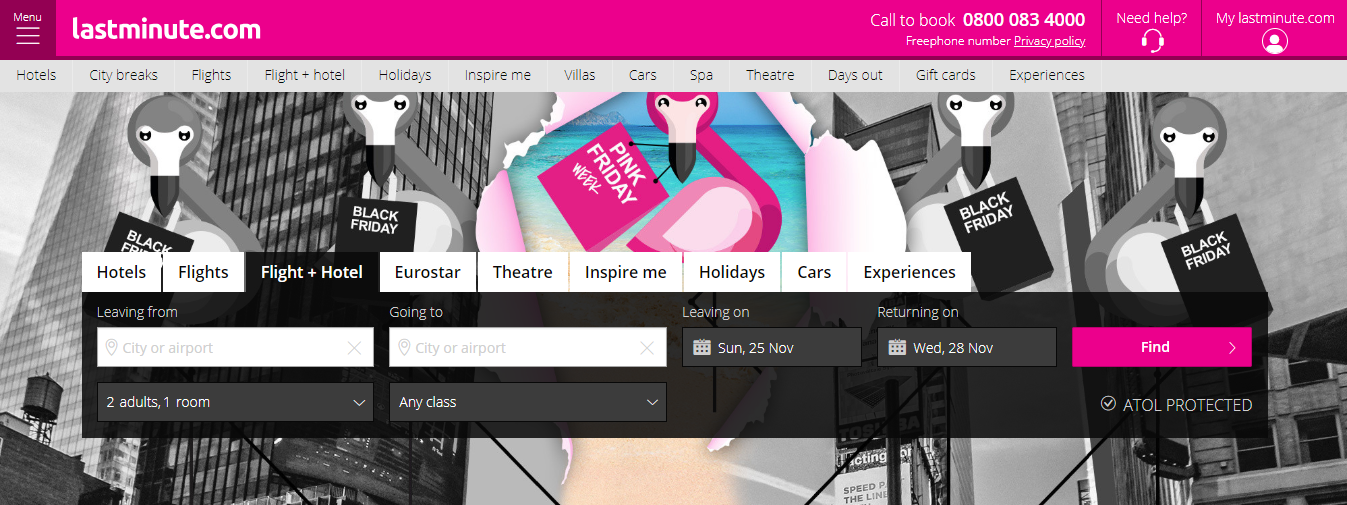
Task: Click the pink Find button
Action: click(x=1162, y=347)
